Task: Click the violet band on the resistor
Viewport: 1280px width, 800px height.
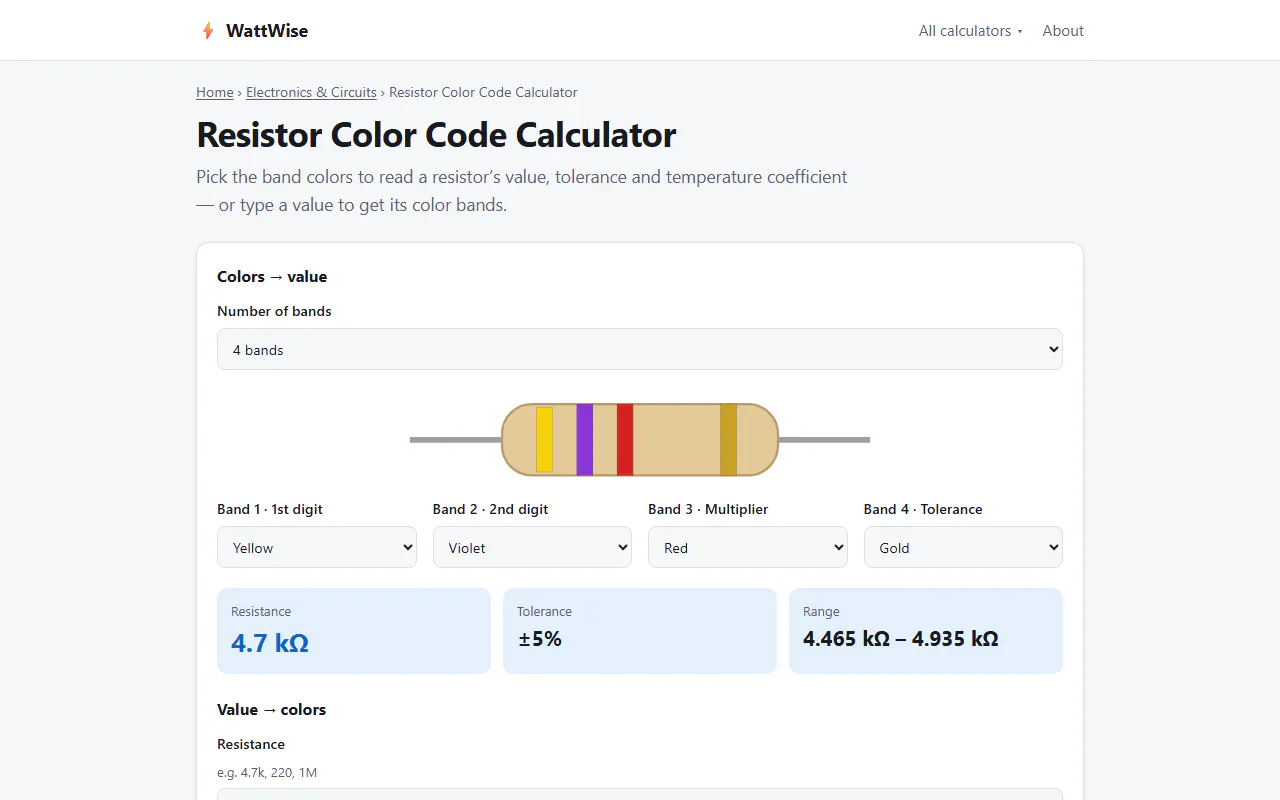Action: click(x=585, y=439)
